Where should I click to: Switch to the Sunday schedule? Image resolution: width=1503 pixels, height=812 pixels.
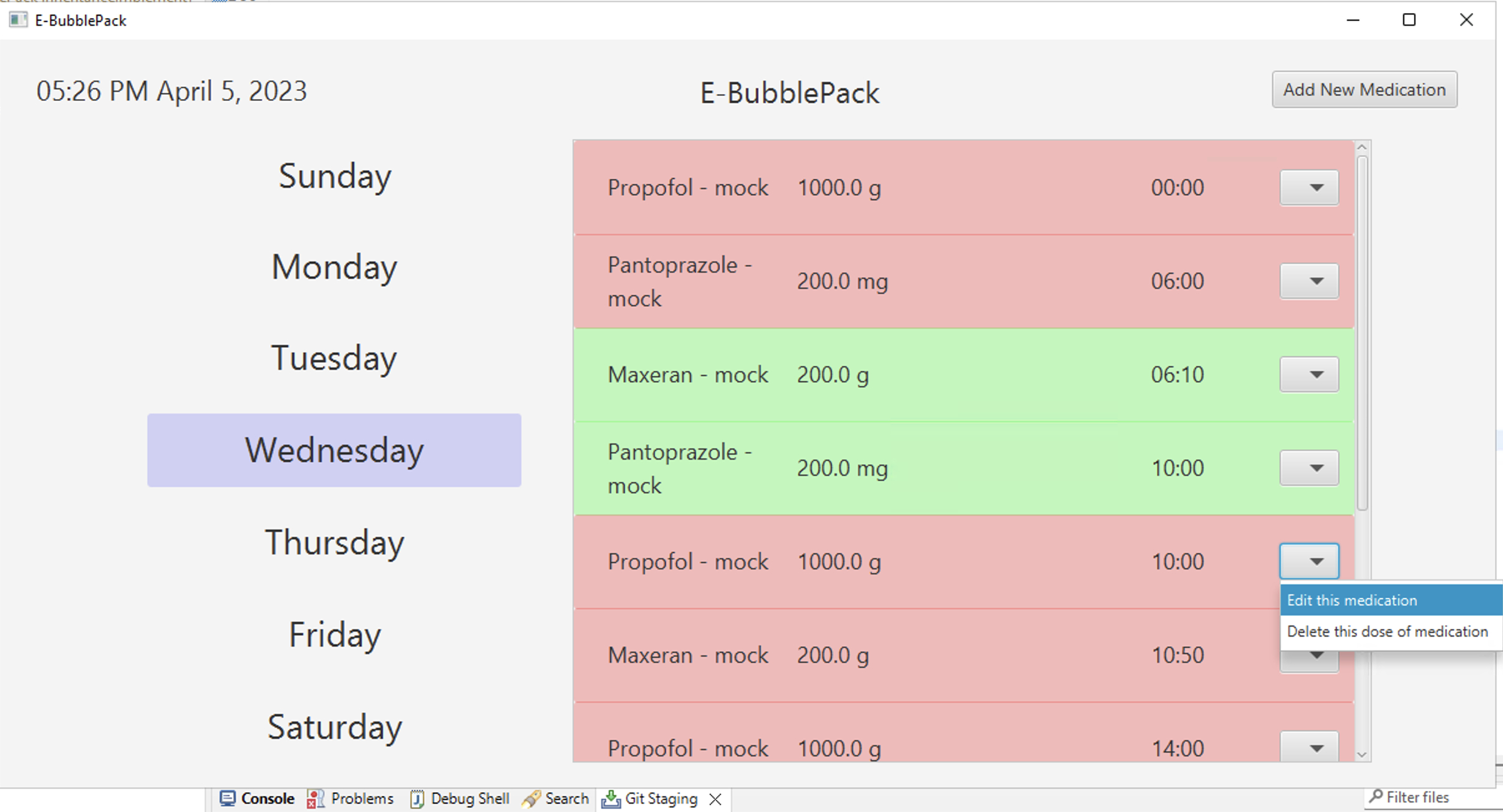point(334,175)
